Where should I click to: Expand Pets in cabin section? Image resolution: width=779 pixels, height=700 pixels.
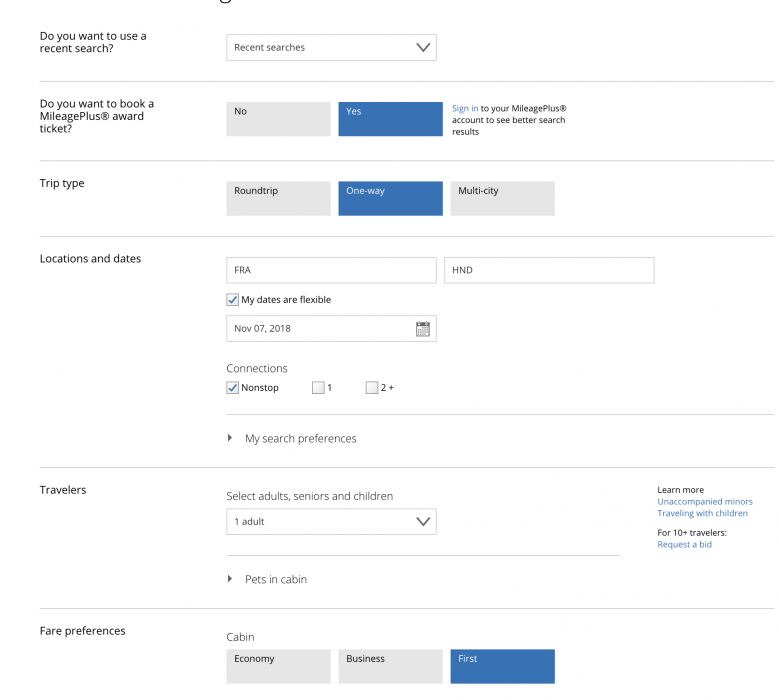click(275, 580)
